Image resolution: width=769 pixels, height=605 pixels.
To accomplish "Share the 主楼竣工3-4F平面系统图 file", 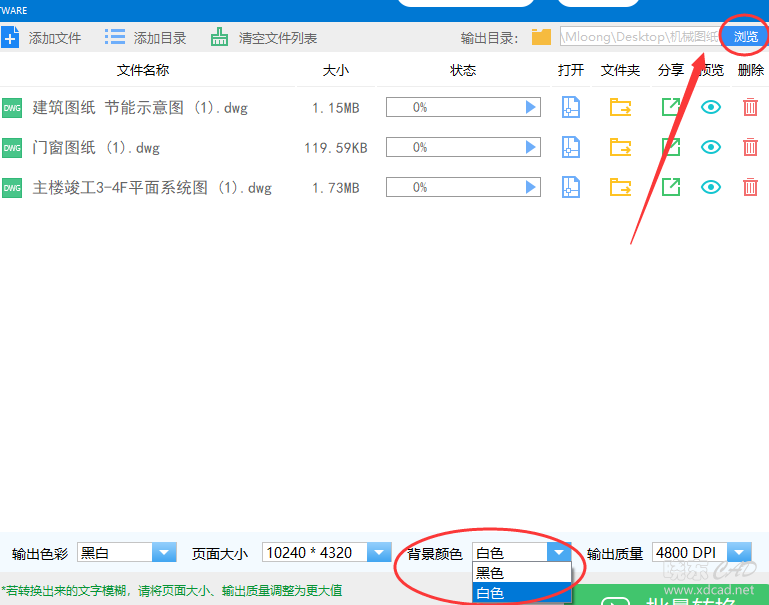I will coord(671,187).
